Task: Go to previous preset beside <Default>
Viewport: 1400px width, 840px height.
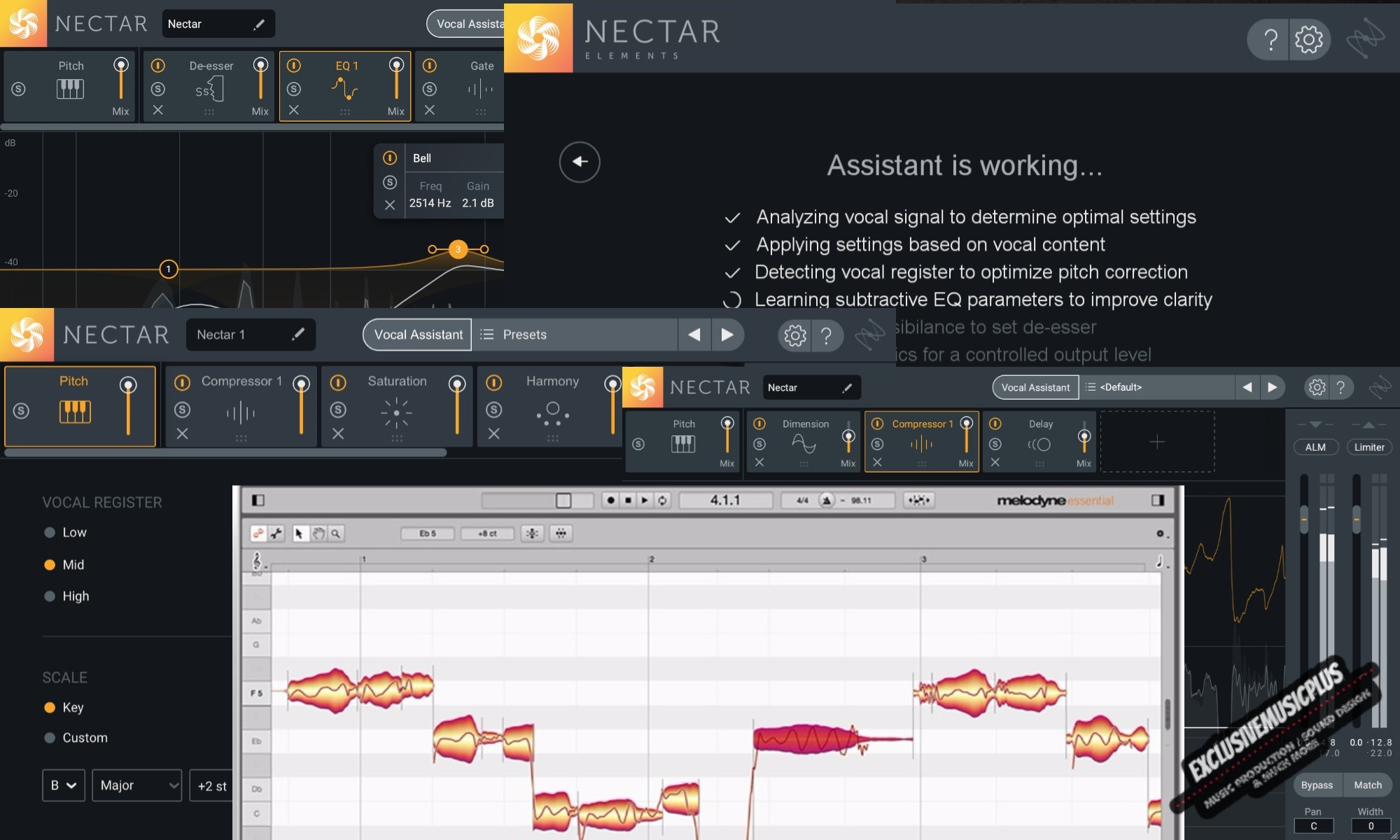Action: coord(1247,387)
